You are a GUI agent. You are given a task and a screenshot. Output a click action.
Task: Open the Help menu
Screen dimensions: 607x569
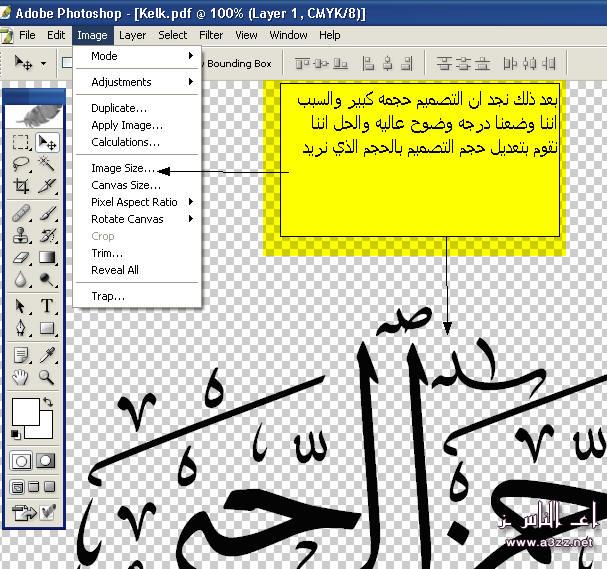pyautogui.click(x=330, y=35)
